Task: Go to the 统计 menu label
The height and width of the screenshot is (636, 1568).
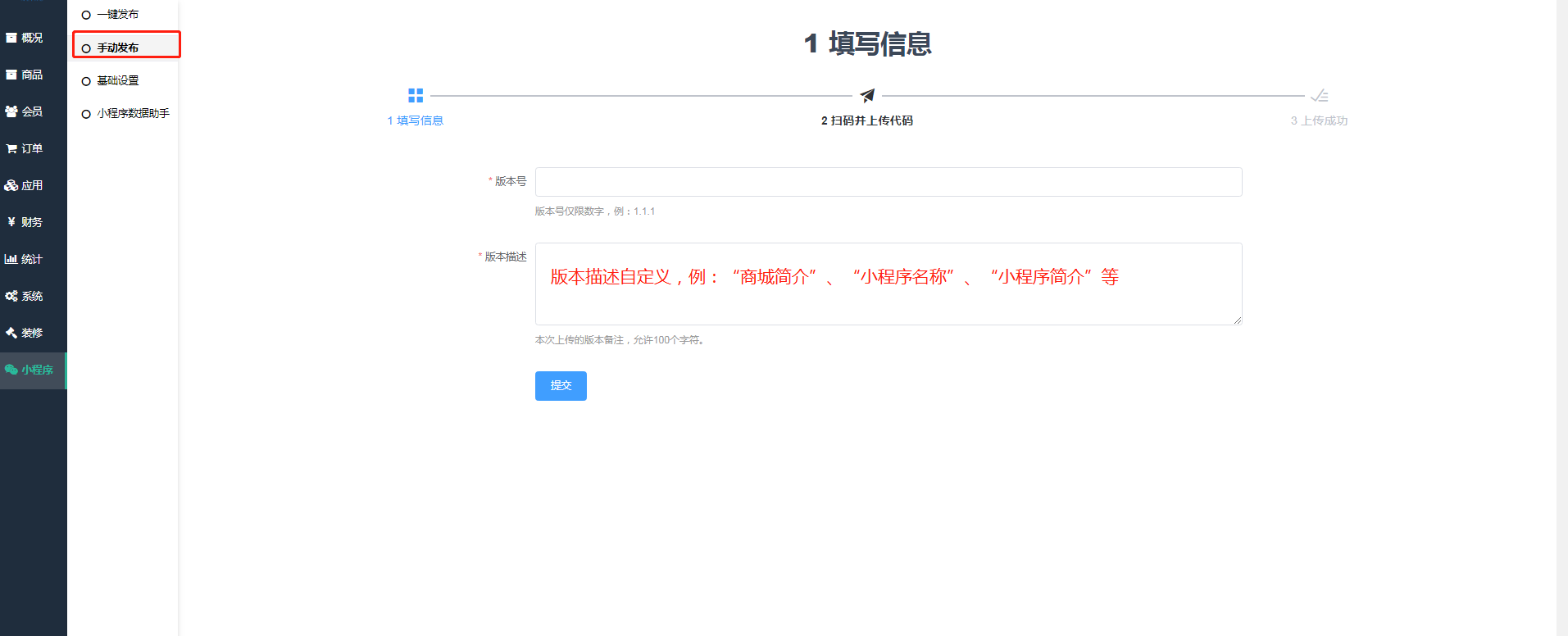Action: [x=32, y=259]
